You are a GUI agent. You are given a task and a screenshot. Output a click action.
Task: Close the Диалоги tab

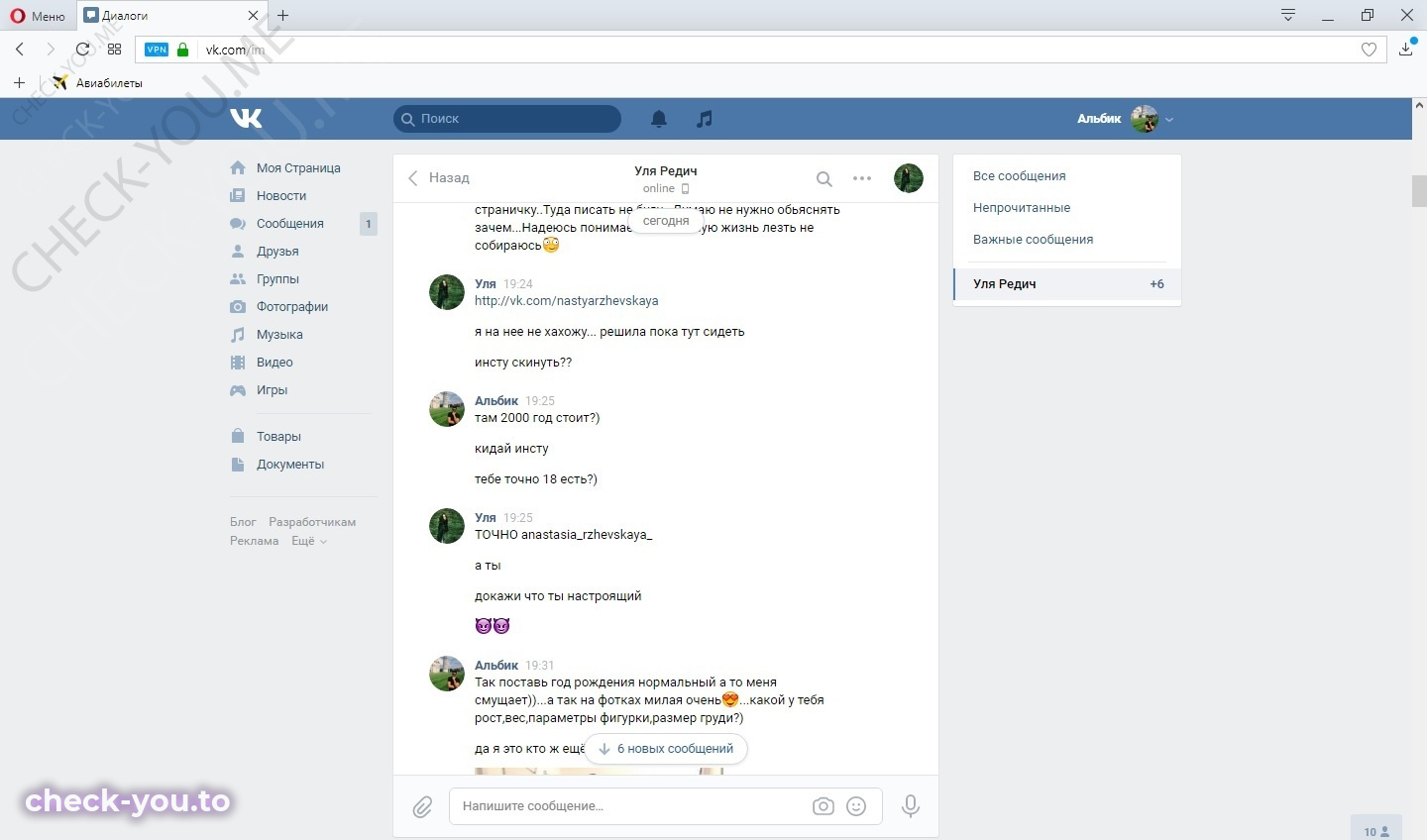(x=253, y=16)
